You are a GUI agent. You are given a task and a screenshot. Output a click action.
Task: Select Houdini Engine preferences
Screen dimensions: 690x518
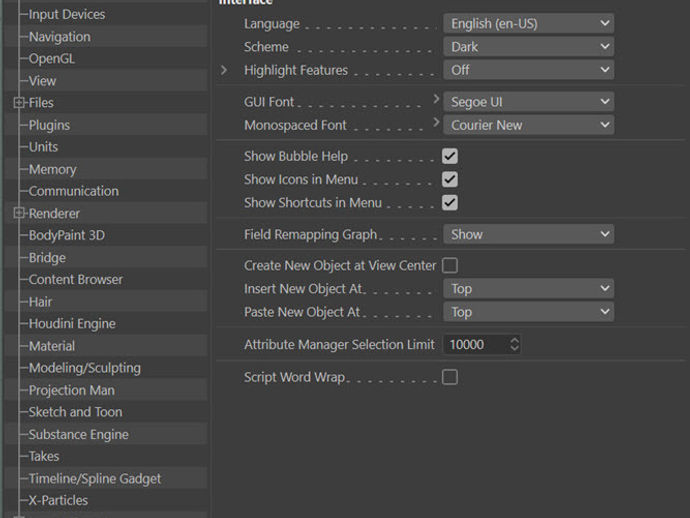click(x=72, y=324)
